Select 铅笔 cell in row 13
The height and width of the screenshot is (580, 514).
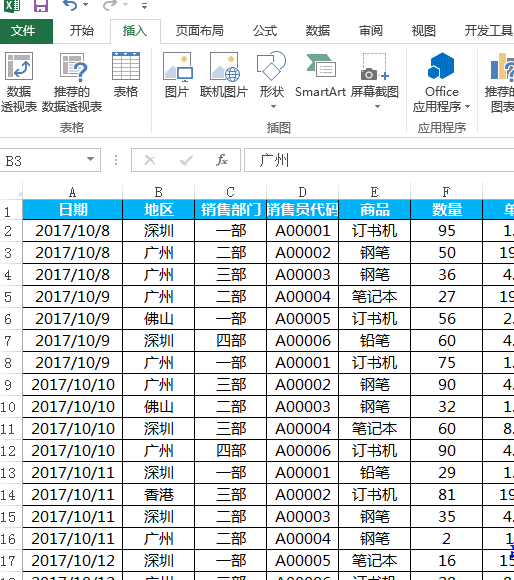tap(374, 473)
